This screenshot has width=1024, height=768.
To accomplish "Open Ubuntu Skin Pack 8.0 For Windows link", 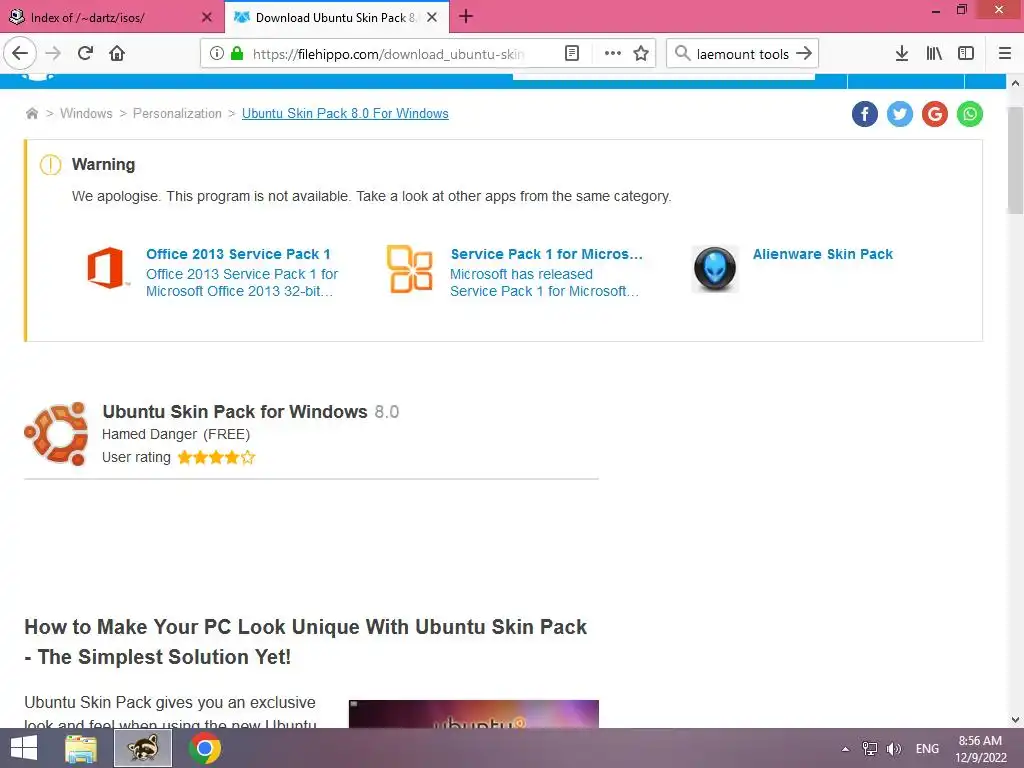I will tap(345, 114).
